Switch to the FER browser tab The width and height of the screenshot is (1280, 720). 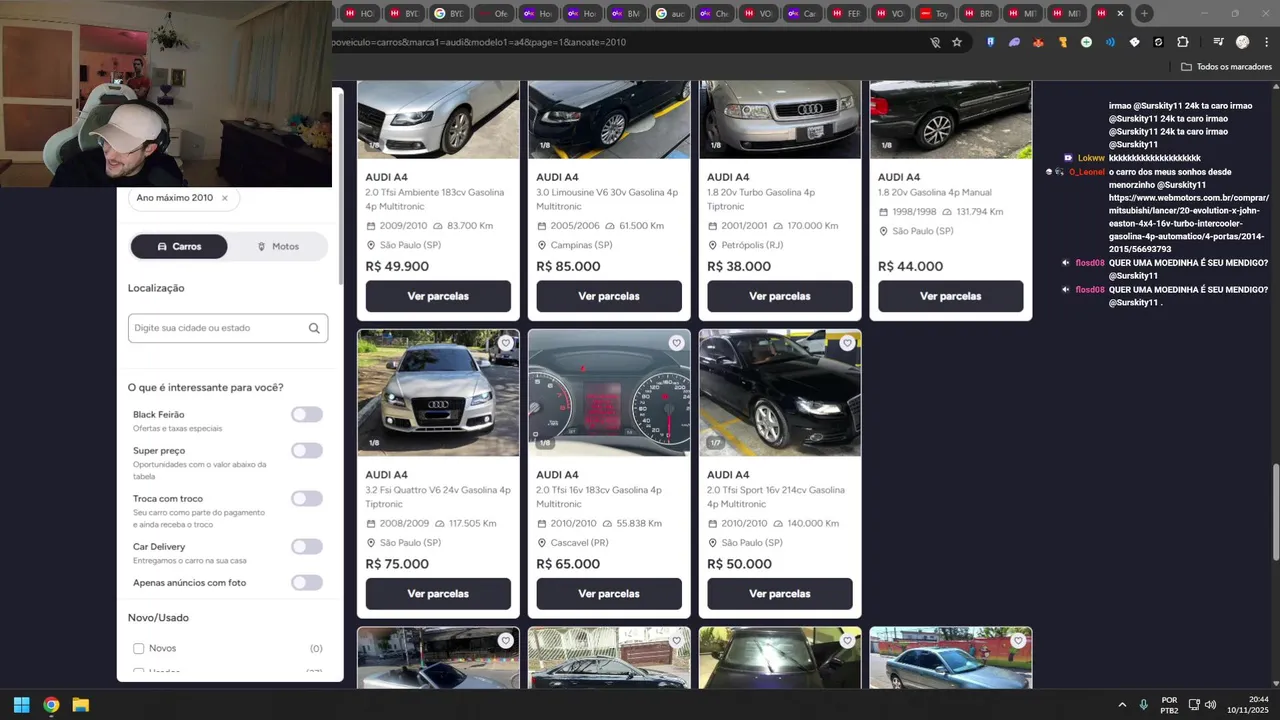pyautogui.click(x=846, y=13)
